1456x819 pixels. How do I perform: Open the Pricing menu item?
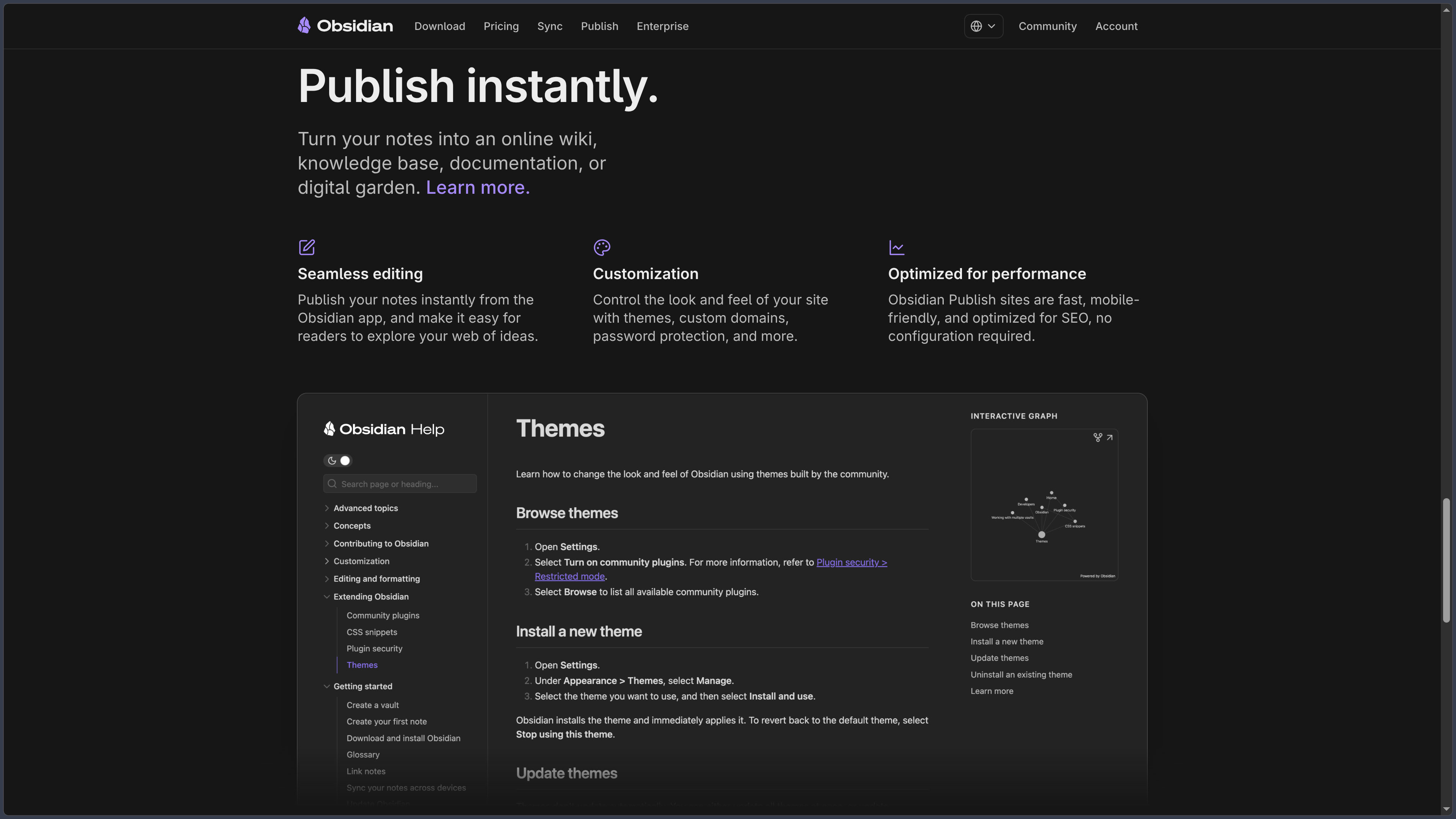pyautogui.click(x=501, y=26)
